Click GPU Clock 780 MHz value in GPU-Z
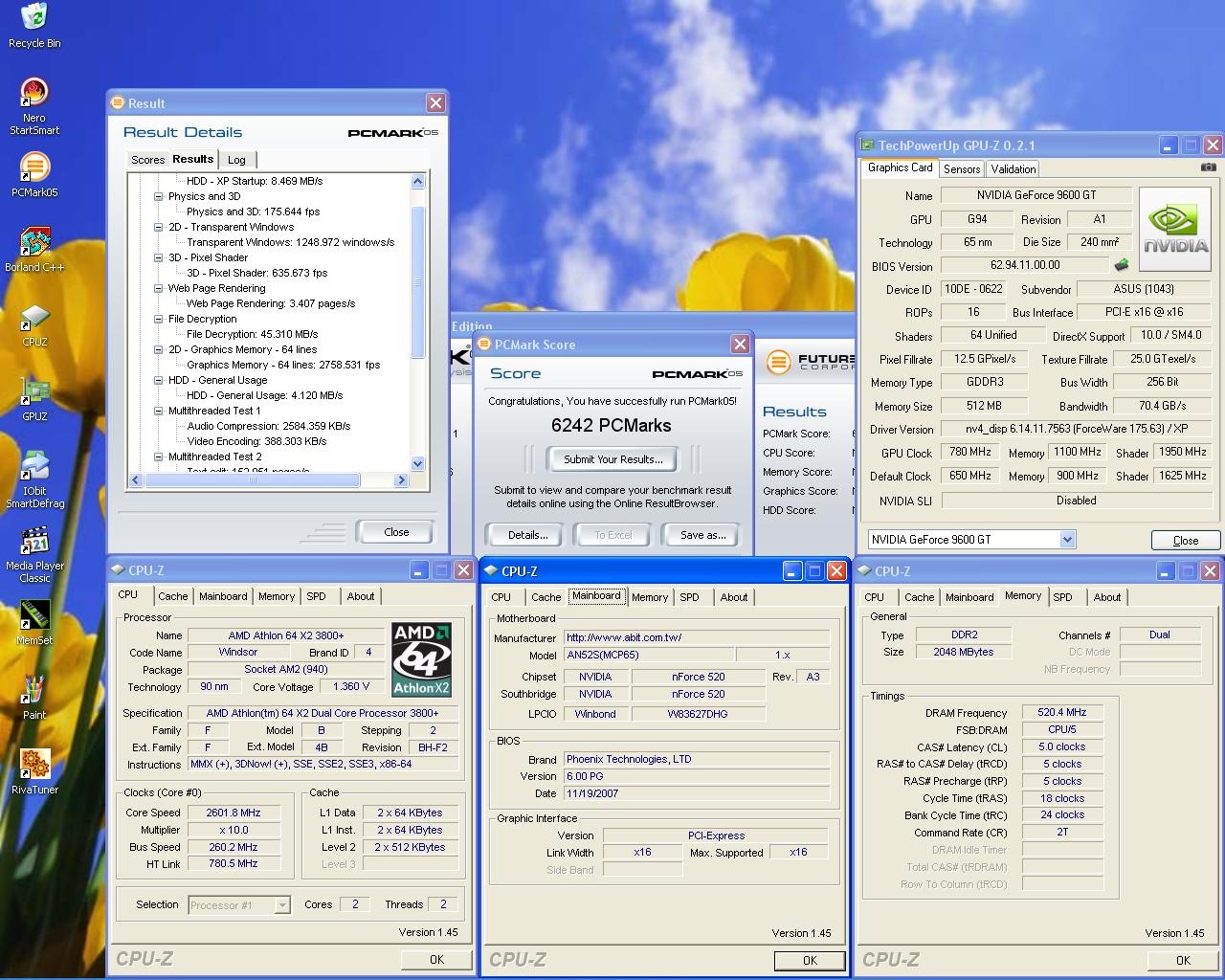The height and width of the screenshot is (980, 1225). coord(969,452)
